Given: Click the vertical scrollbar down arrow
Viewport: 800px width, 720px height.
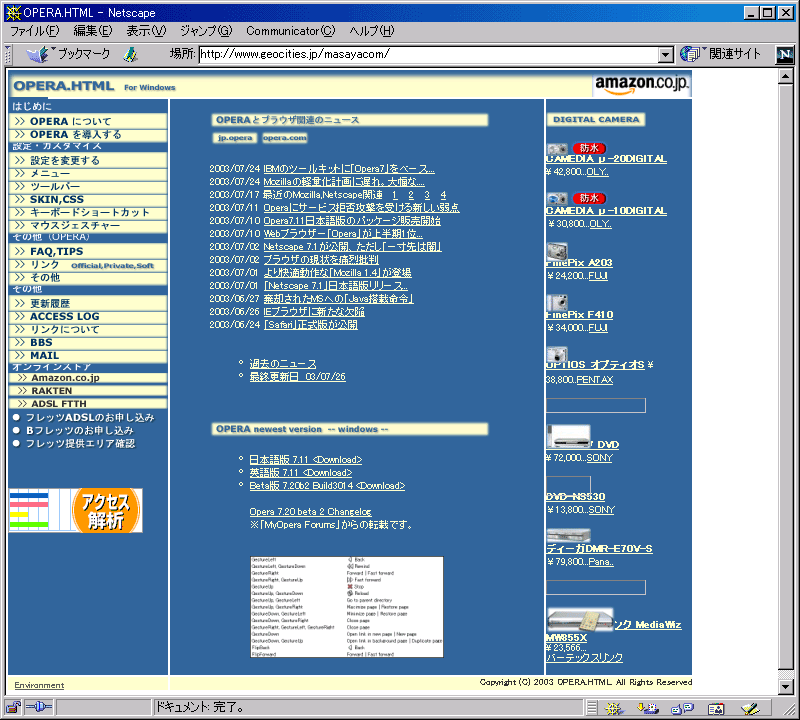Looking at the screenshot, I should click(786, 686).
